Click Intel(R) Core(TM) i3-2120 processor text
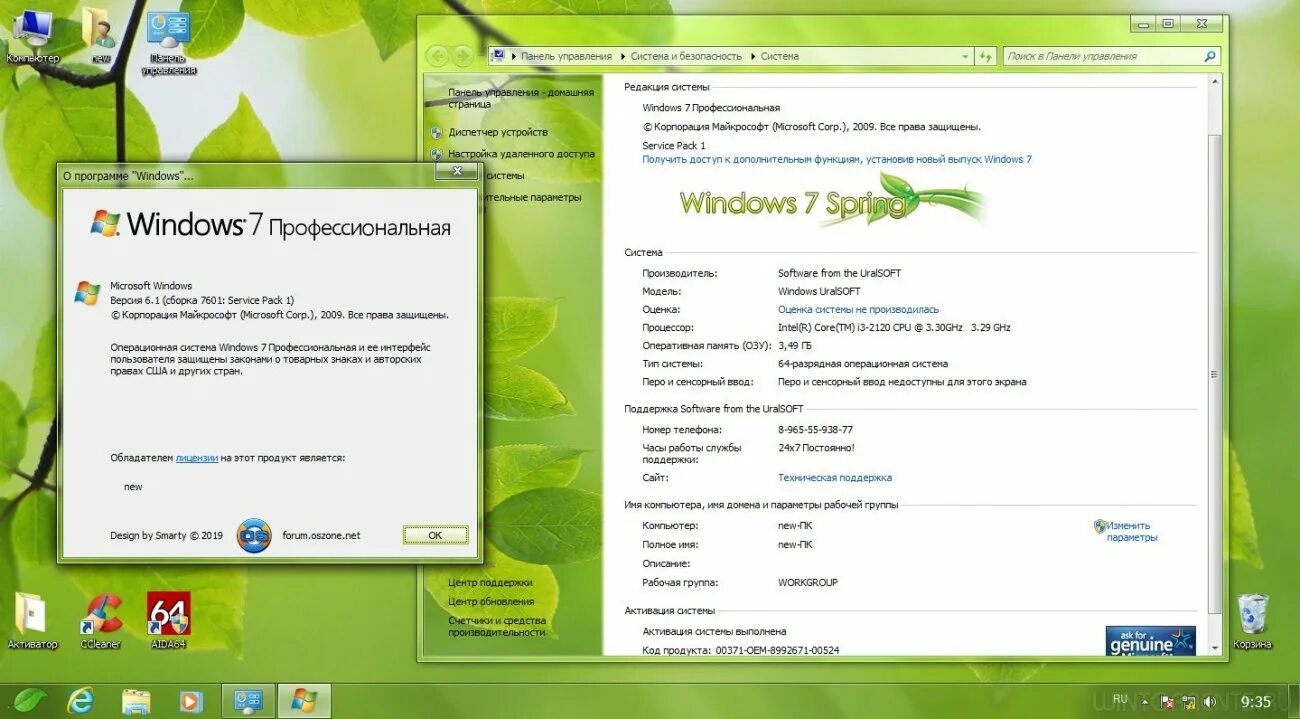 click(x=894, y=327)
